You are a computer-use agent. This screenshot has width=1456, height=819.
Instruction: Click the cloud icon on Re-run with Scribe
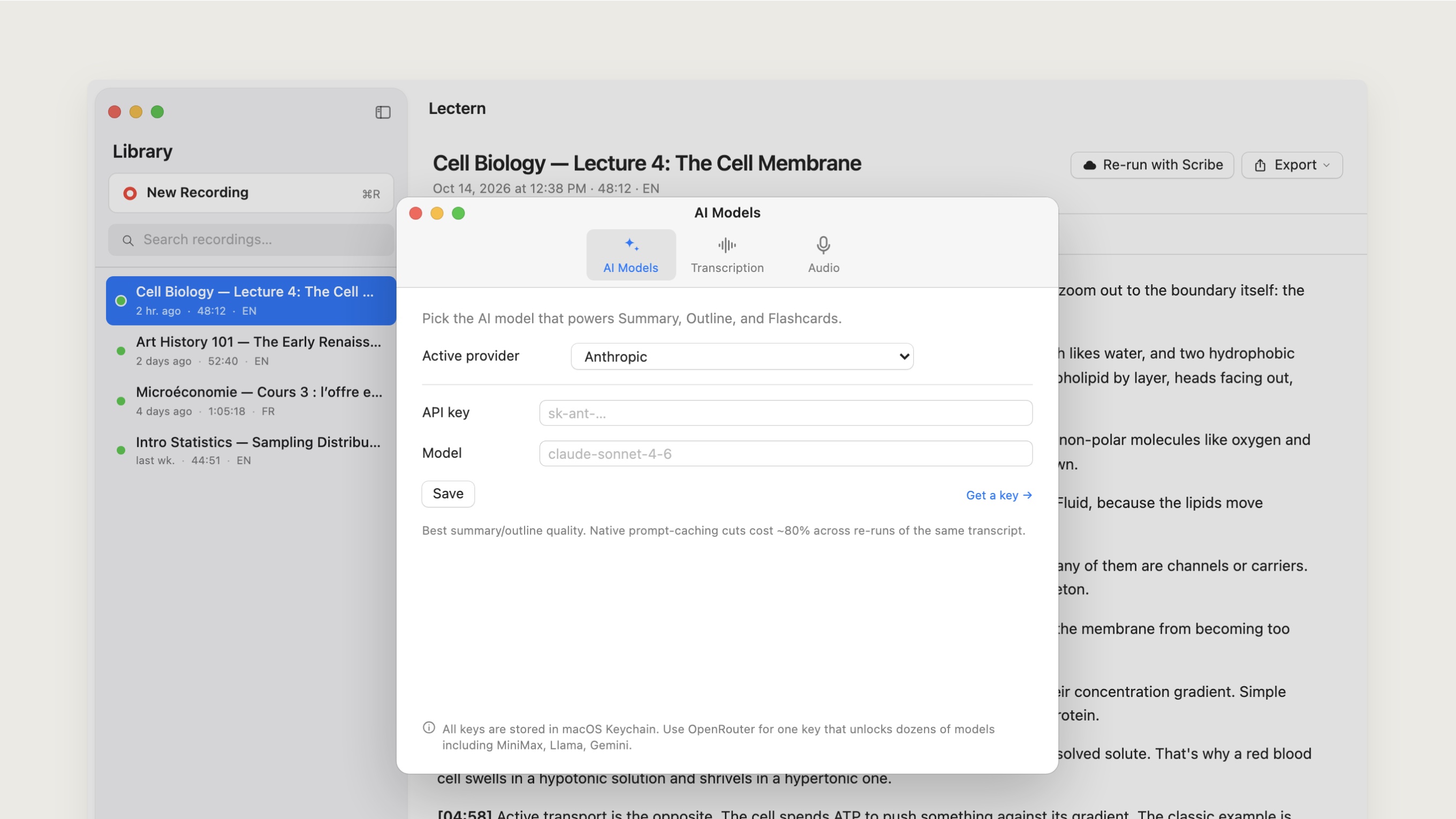pyautogui.click(x=1089, y=165)
